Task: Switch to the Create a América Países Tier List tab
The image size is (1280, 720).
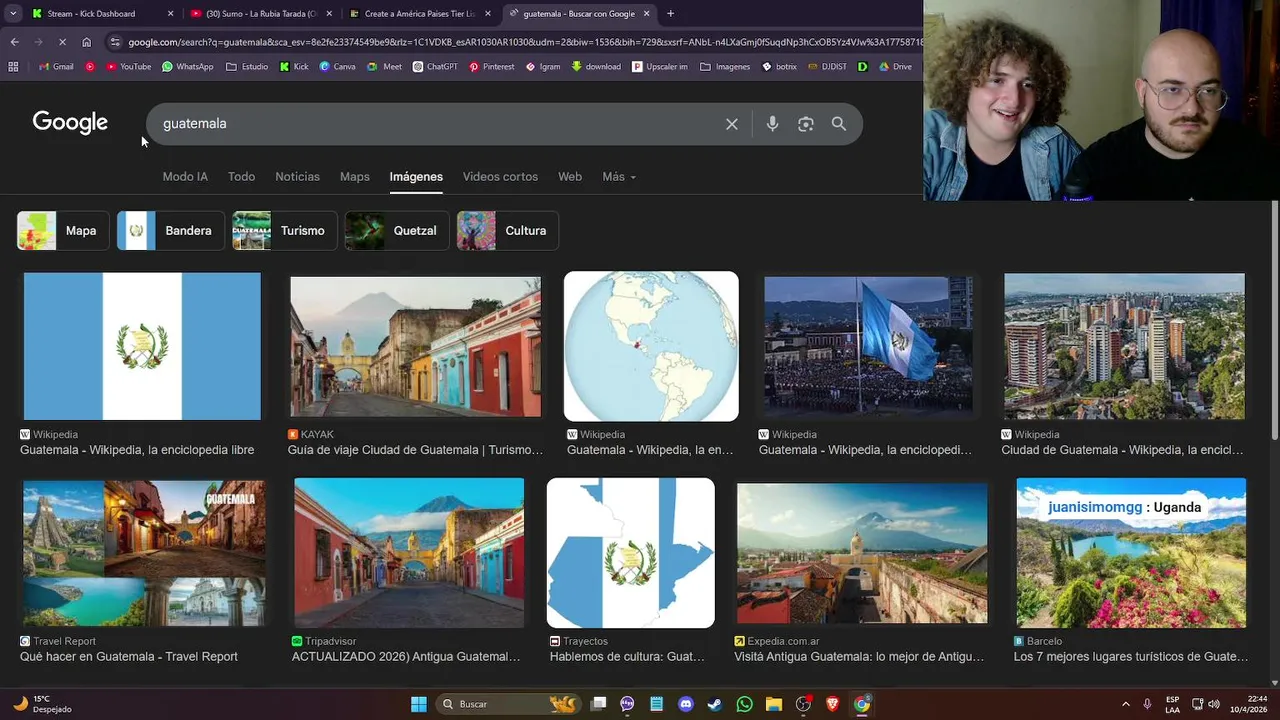Action: click(419, 14)
